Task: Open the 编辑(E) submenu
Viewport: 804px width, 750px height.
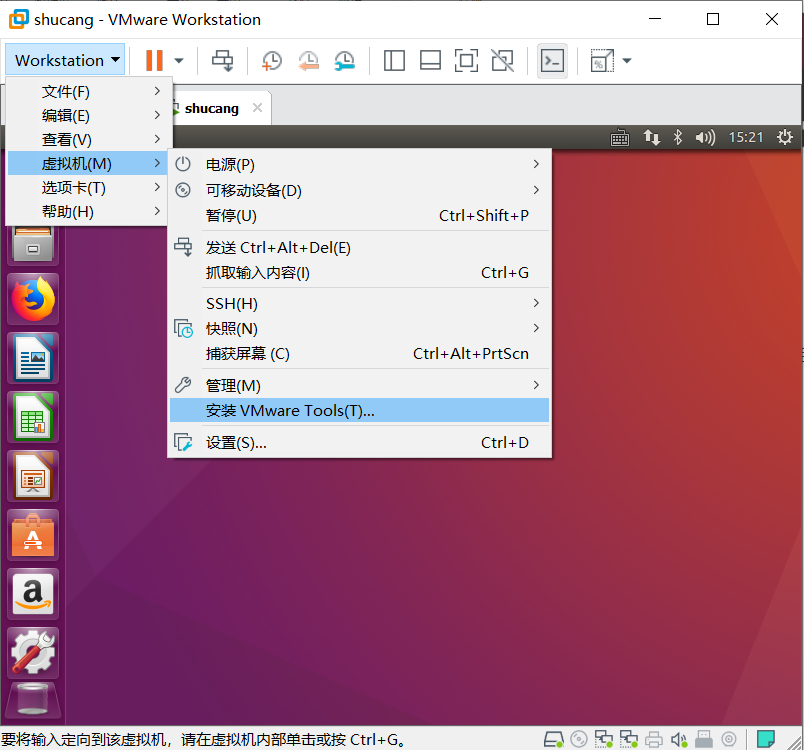Action: [87, 115]
